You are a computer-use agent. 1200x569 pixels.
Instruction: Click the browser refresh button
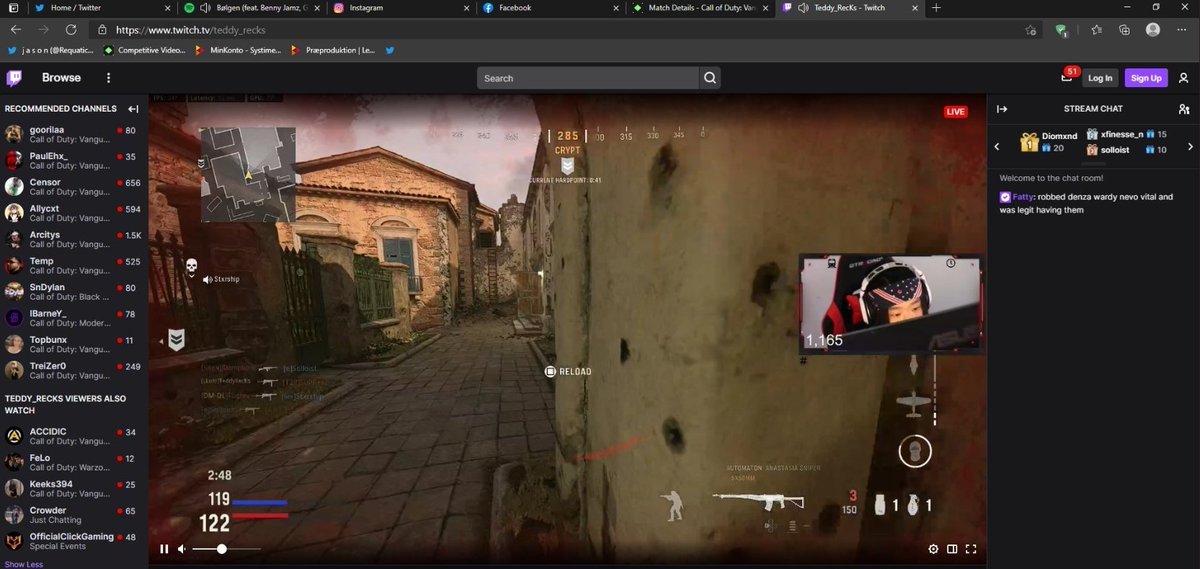pos(71,30)
